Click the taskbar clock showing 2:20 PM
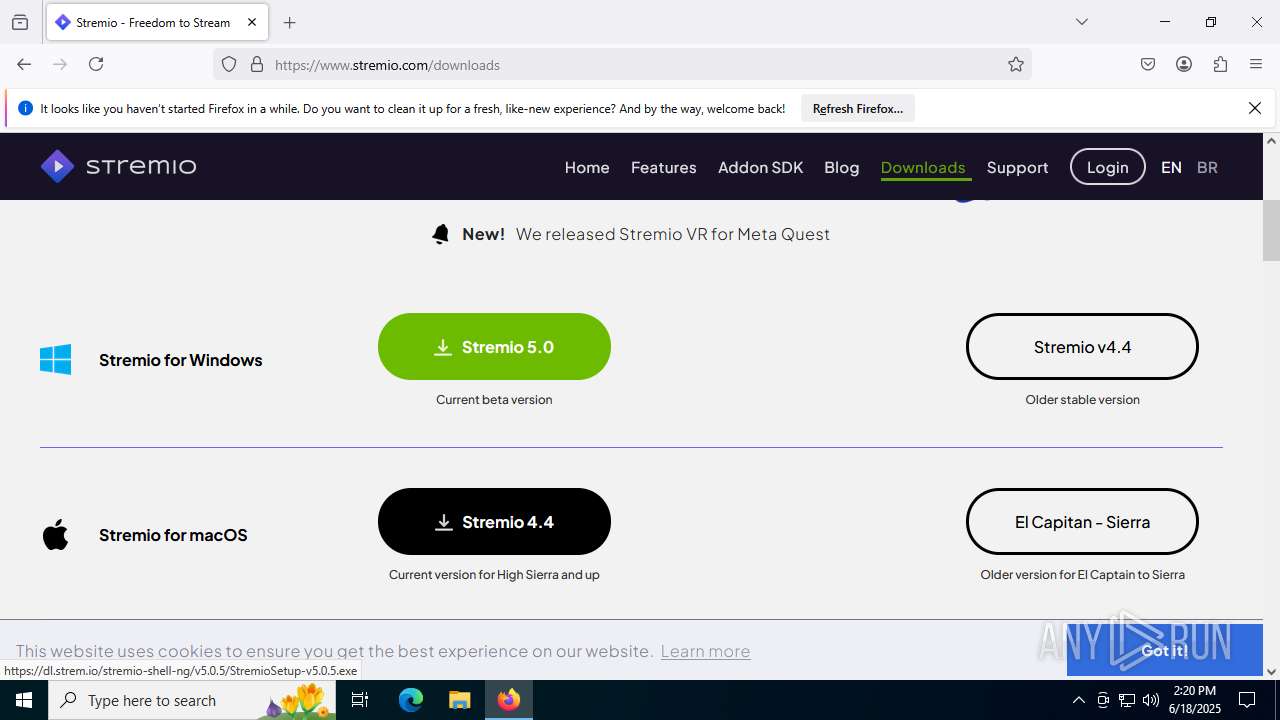This screenshot has width=1280, height=720. point(1195,700)
